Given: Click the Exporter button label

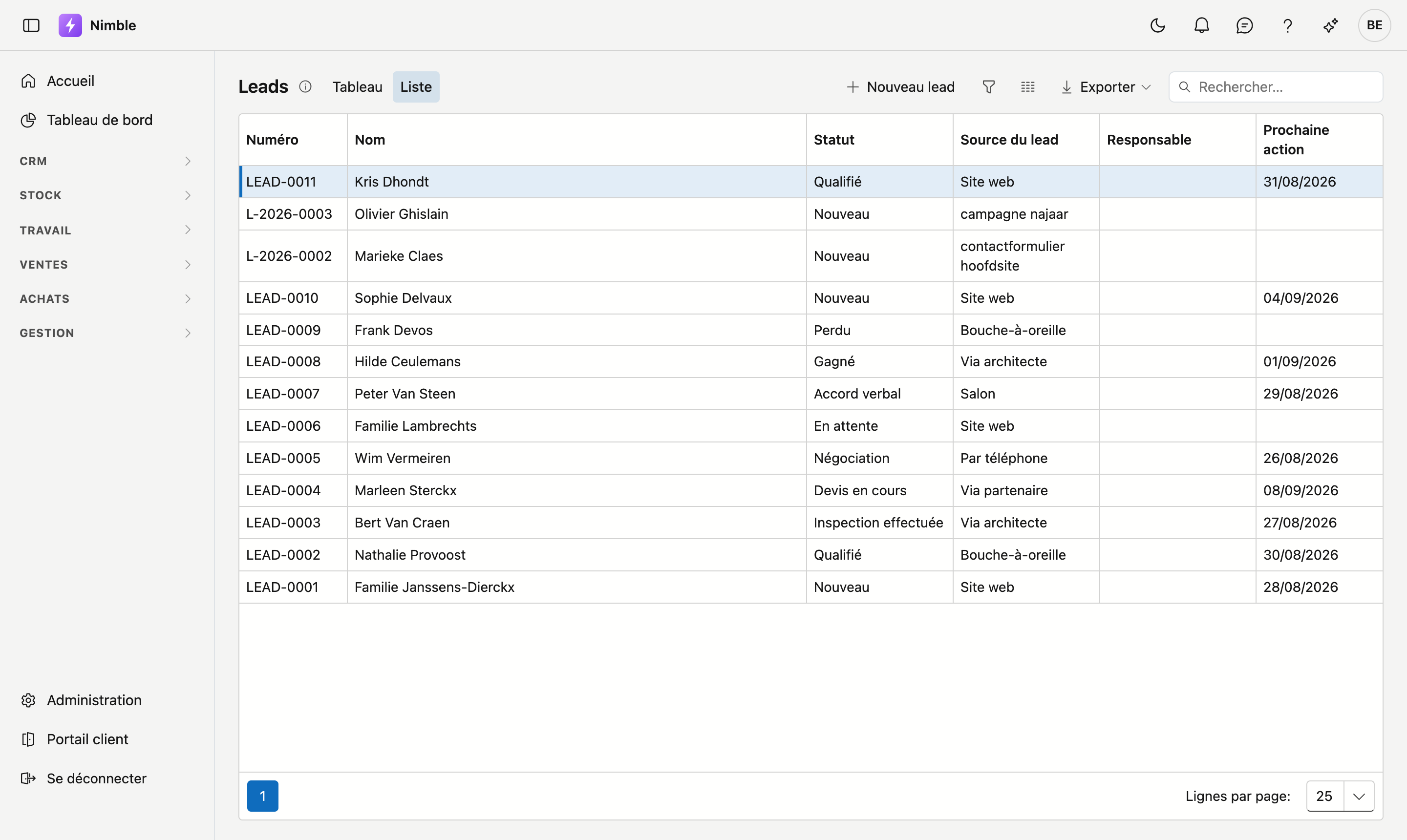Looking at the screenshot, I should pos(1108,86).
